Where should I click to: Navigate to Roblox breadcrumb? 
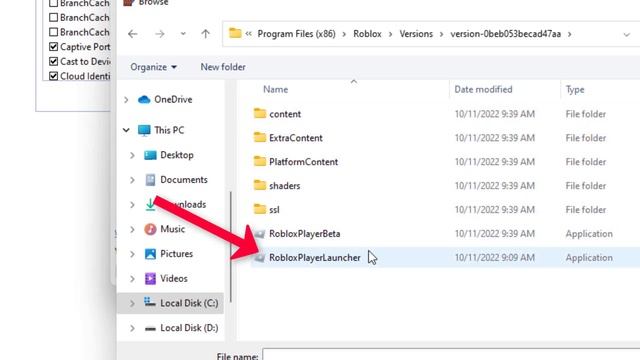tap(367, 34)
